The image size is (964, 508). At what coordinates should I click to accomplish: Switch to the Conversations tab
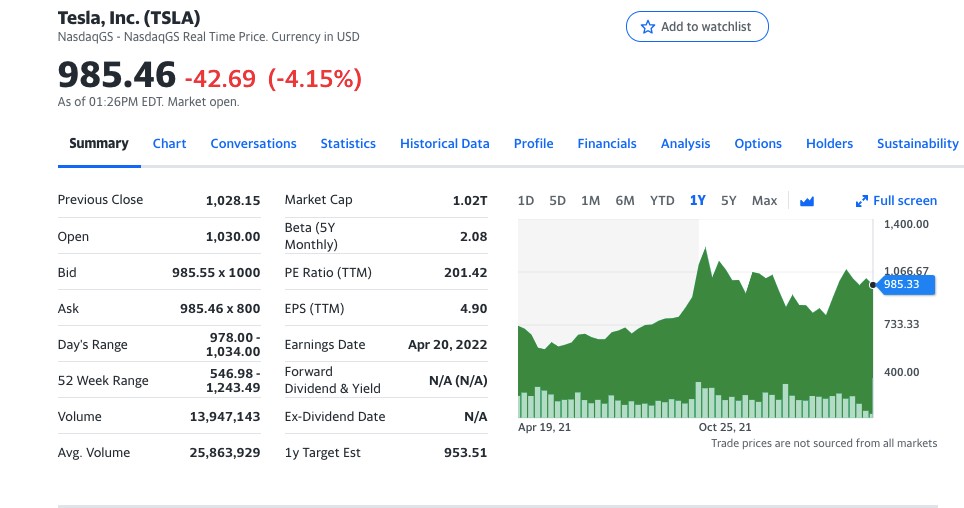pyautogui.click(x=253, y=144)
